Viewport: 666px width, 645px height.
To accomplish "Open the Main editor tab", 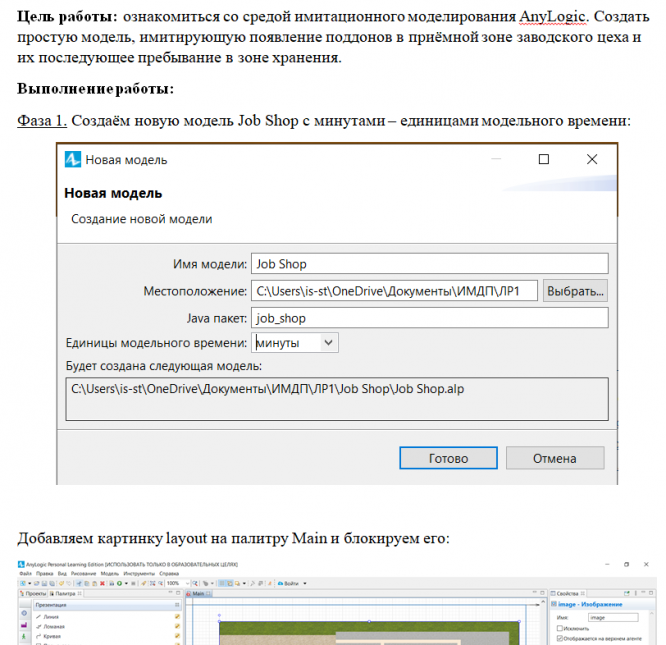I will [199, 593].
